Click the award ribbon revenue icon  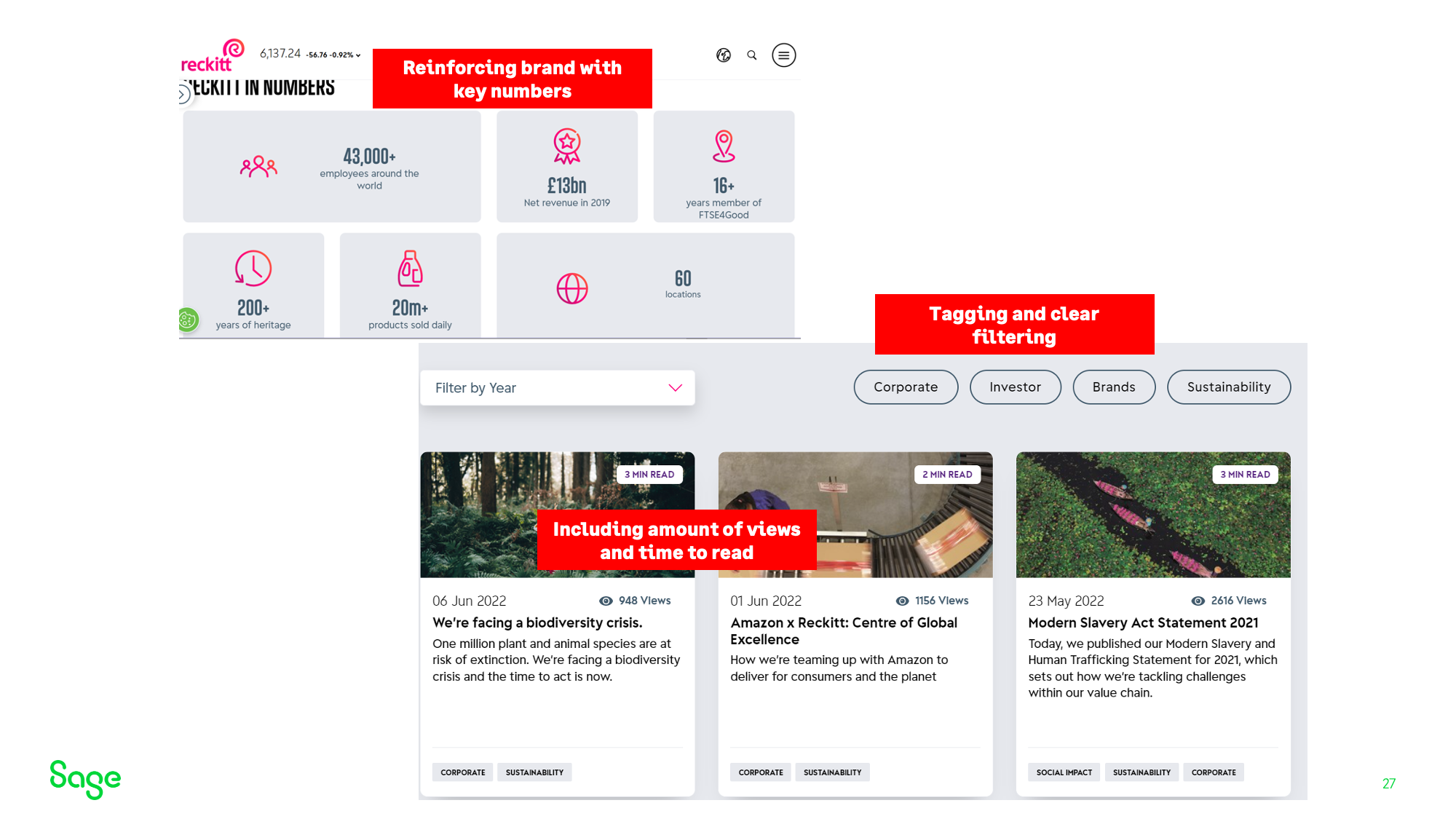pos(566,146)
